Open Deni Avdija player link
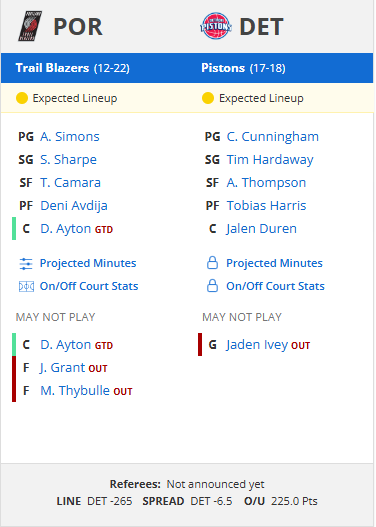This screenshot has width=376, height=527. click(x=74, y=206)
